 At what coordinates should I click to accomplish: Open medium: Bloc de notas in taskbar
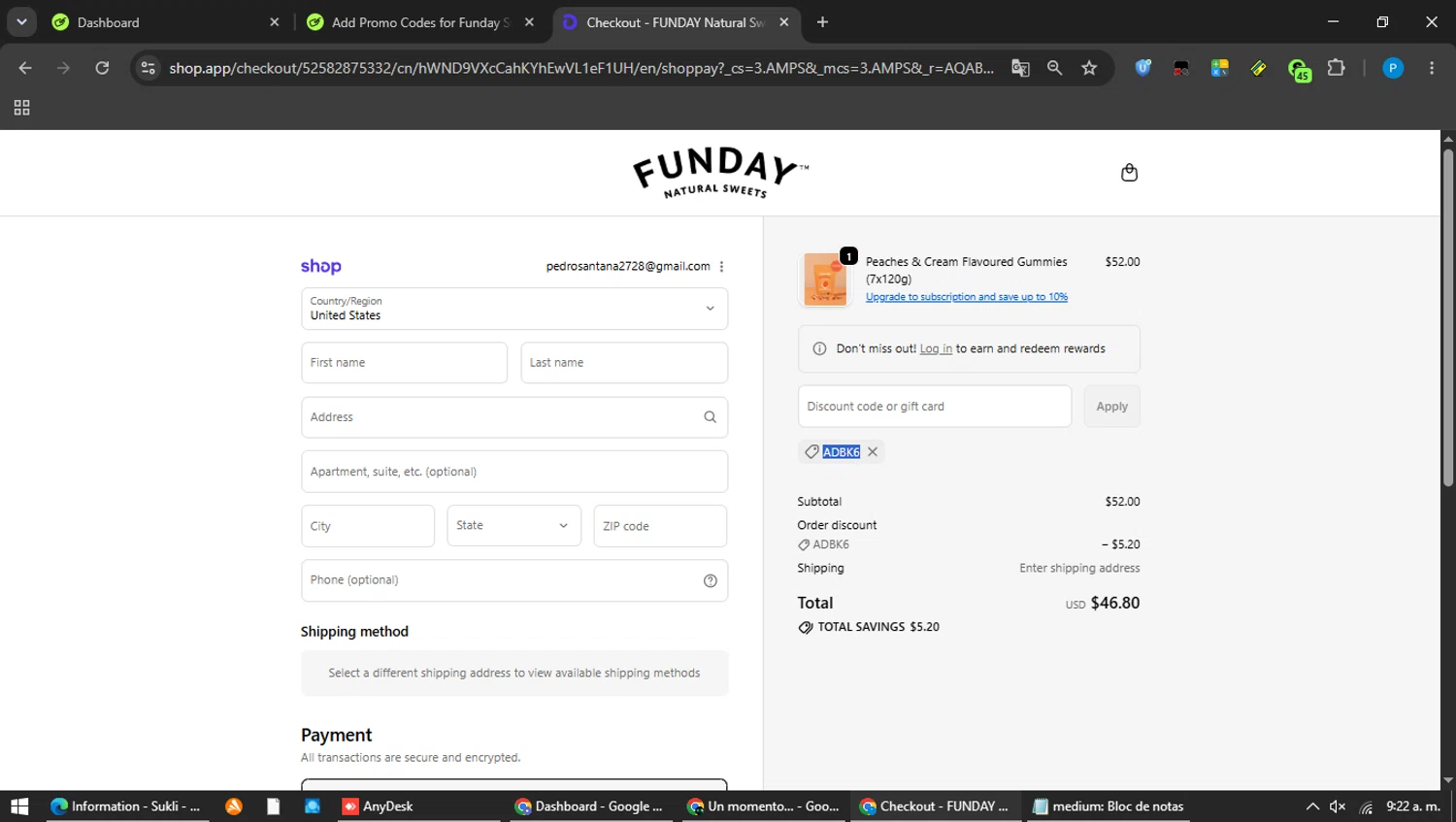coord(1109,806)
